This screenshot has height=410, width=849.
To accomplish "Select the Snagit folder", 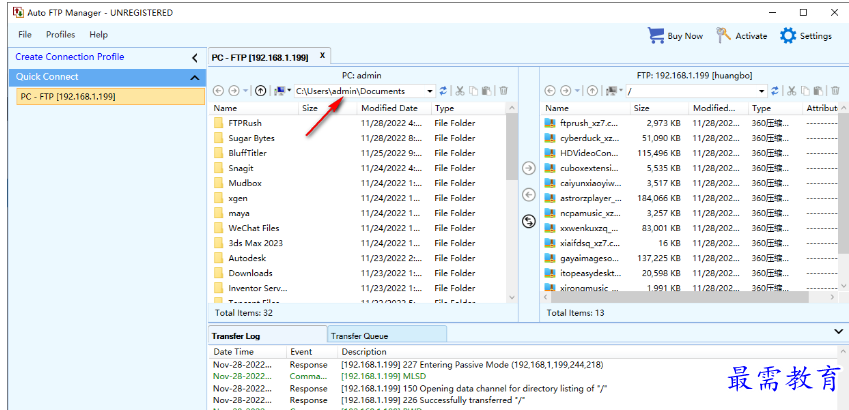I will coord(241,168).
